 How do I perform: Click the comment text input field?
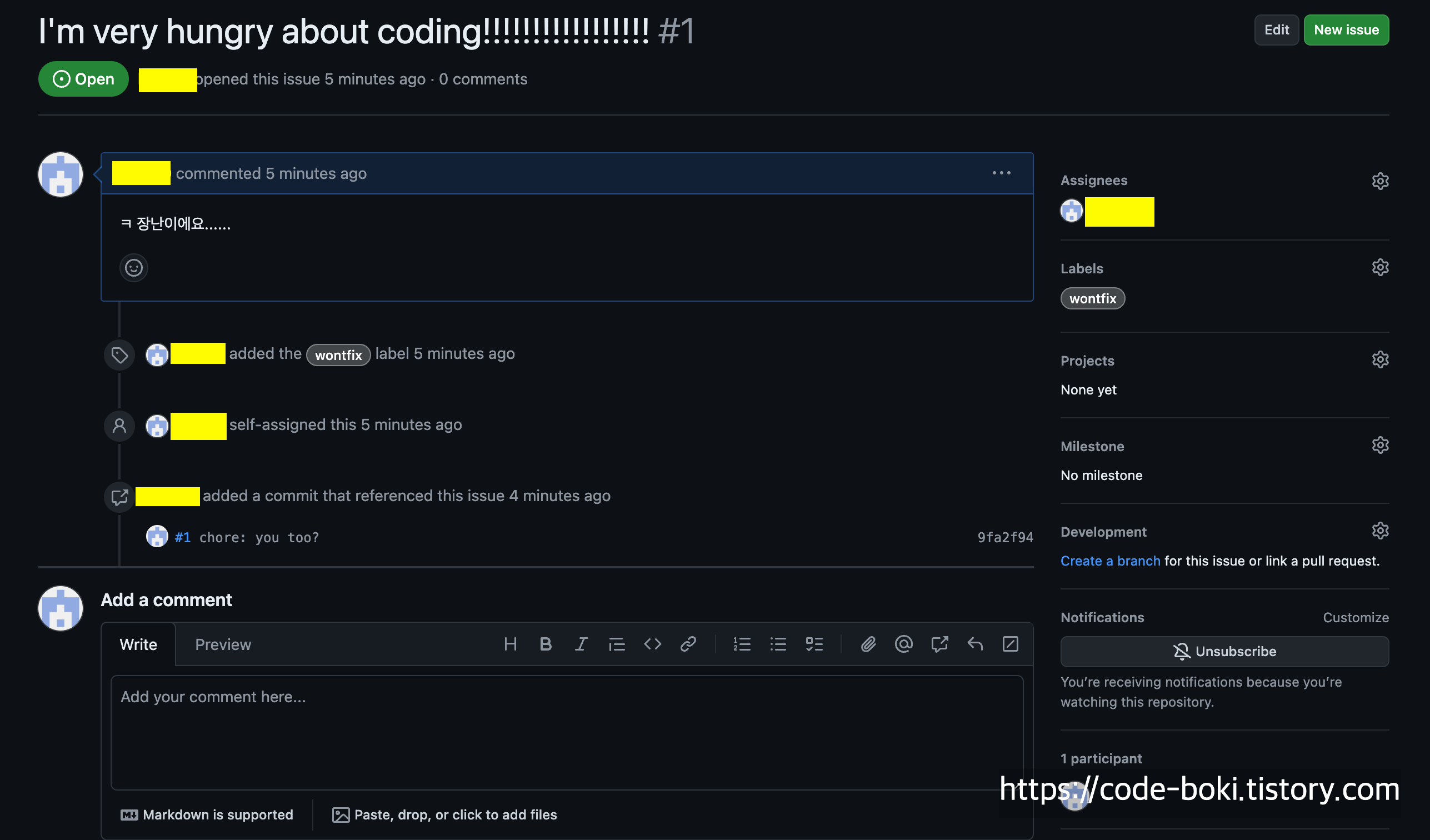(x=566, y=732)
